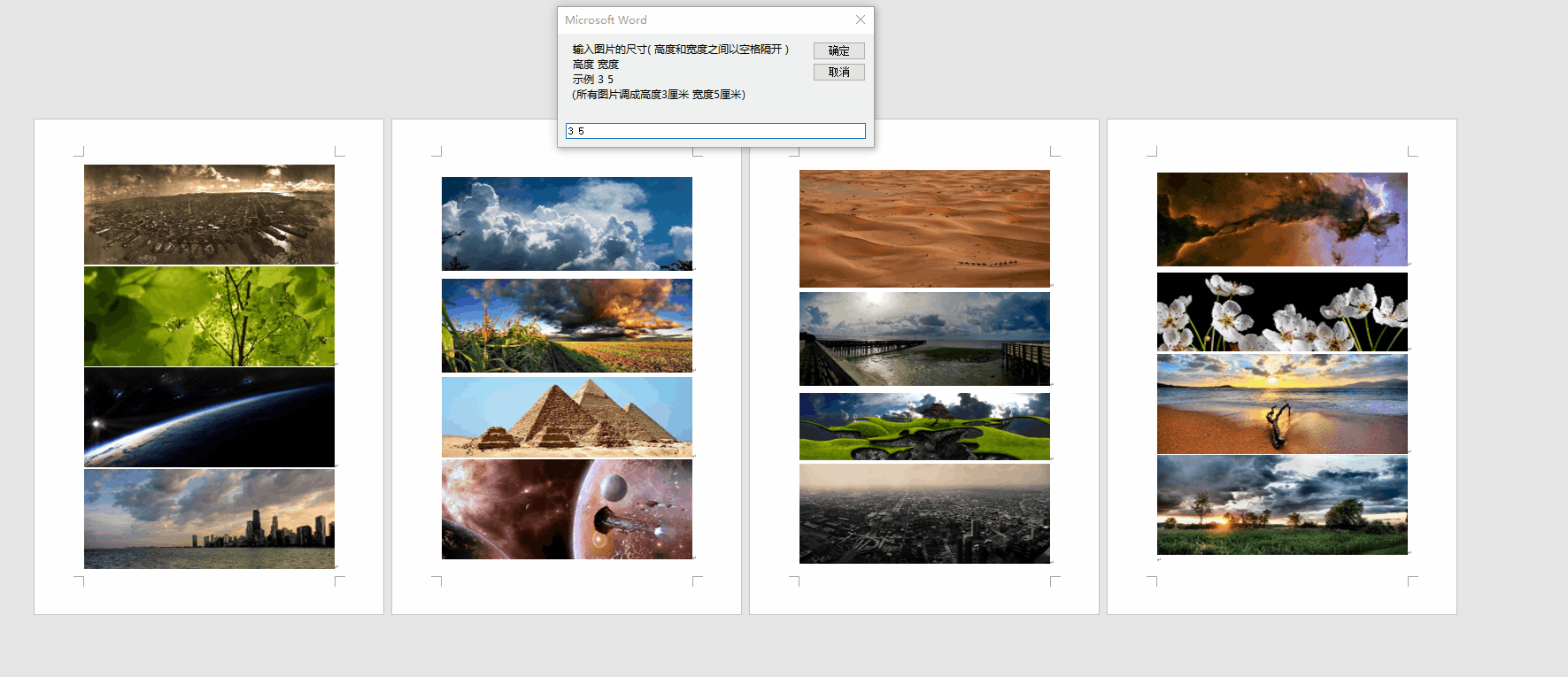Select the beach sunset with driftwood image

point(1282,404)
